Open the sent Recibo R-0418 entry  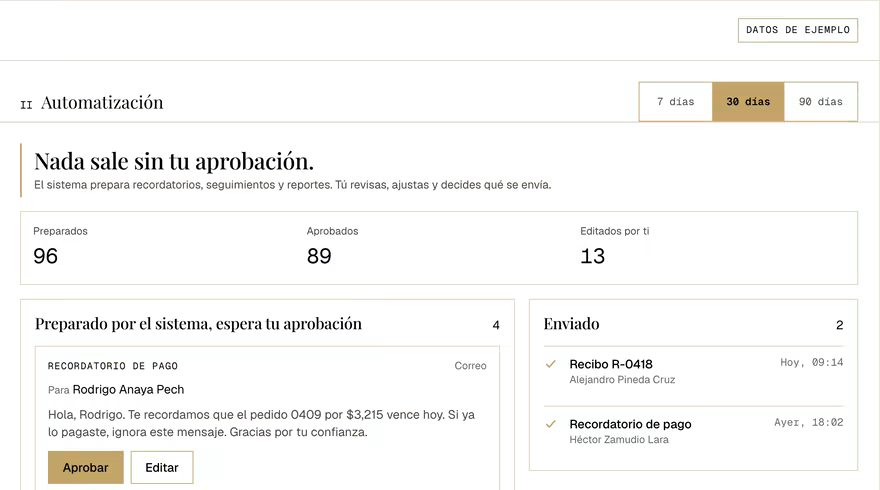[x=693, y=372]
